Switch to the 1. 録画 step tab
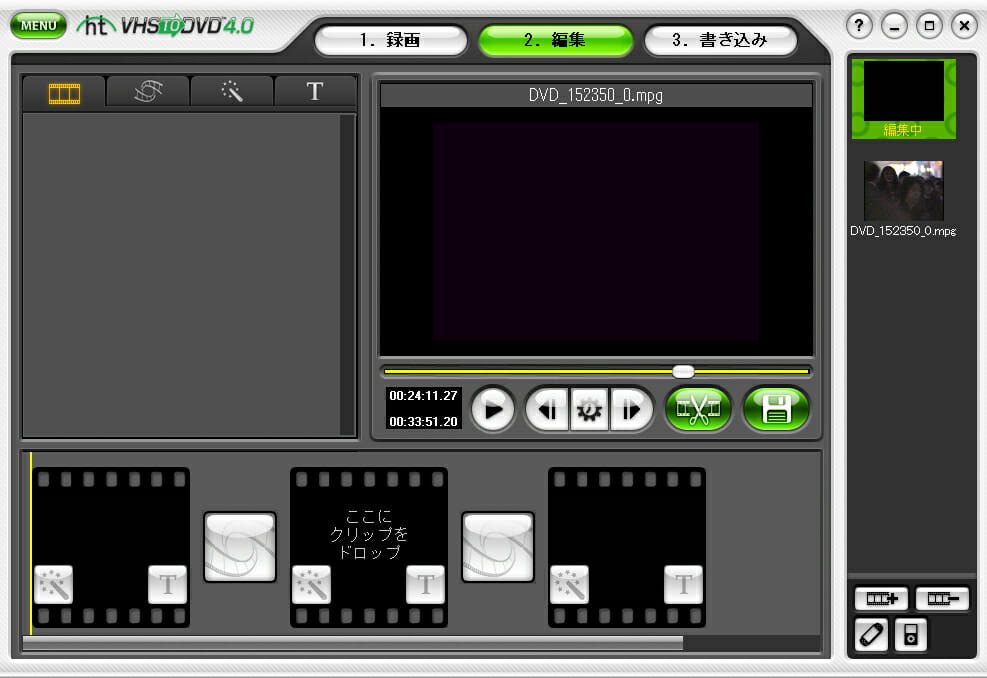The width and height of the screenshot is (987, 678). (390, 40)
